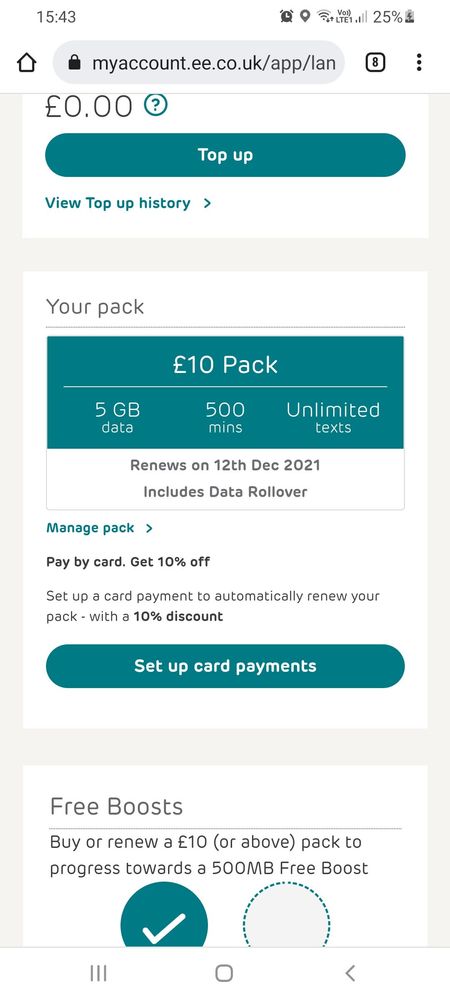This screenshot has height=999, width=450.
Task: Click the myaccount.ee.co.uk address bar
Action: coord(199,62)
